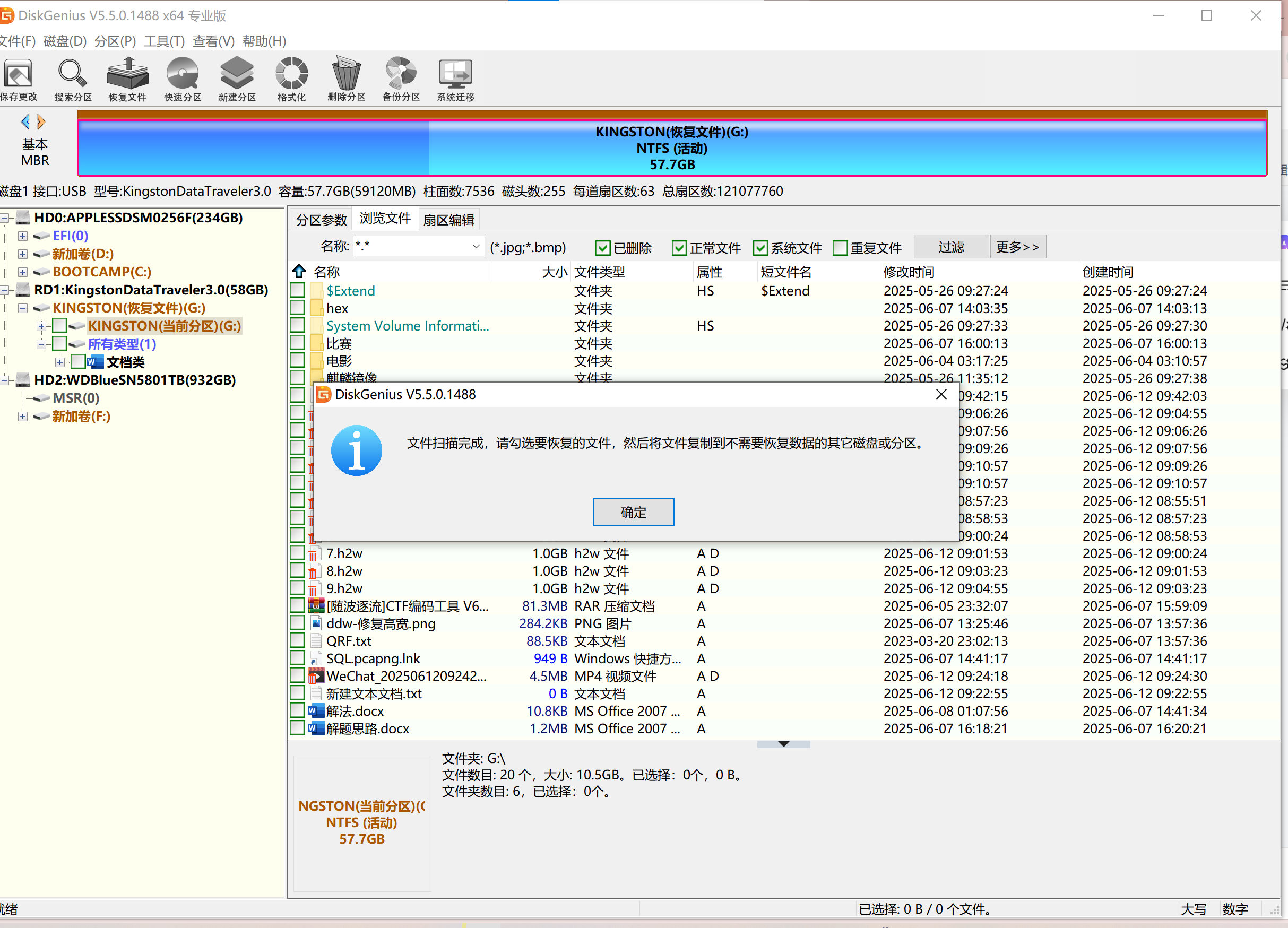Open the 名称 filename filter dropdown
The width and height of the screenshot is (1288, 928).
click(476, 247)
